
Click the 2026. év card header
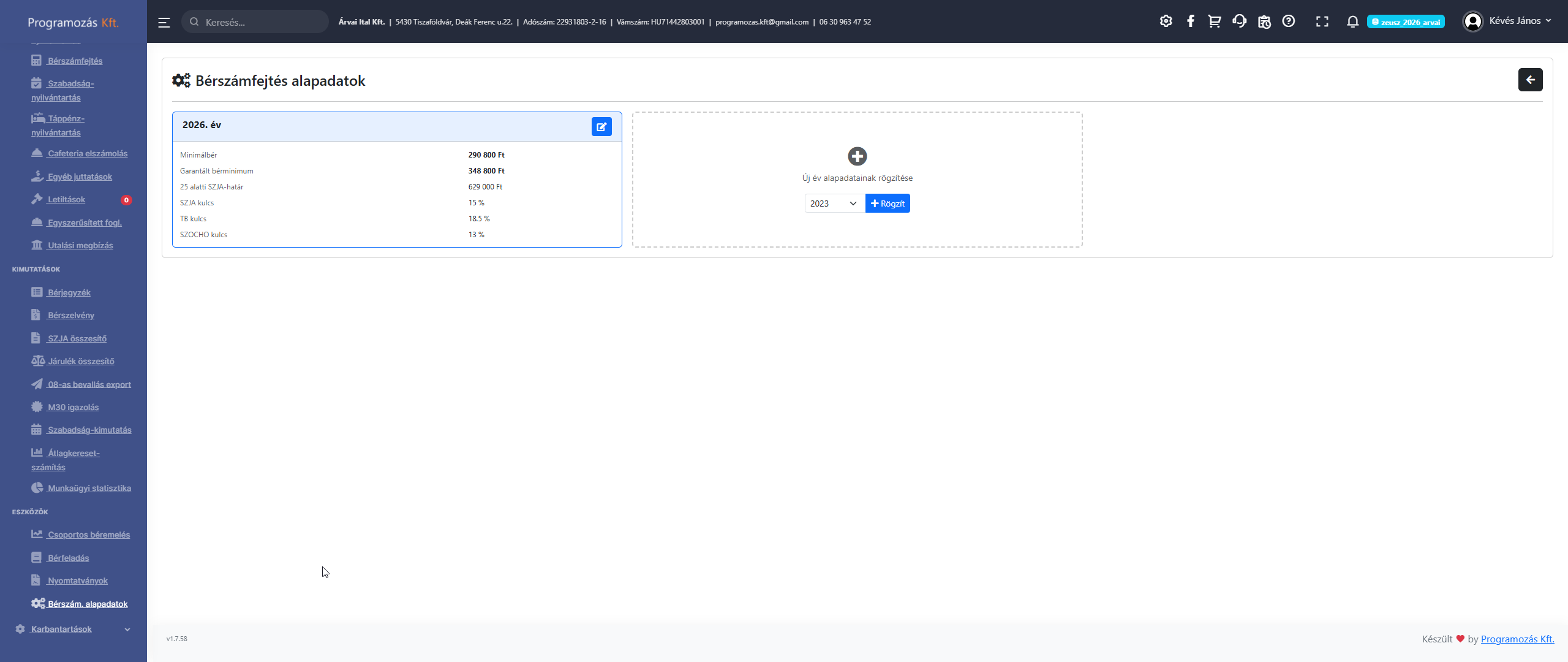pyautogui.click(x=397, y=127)
